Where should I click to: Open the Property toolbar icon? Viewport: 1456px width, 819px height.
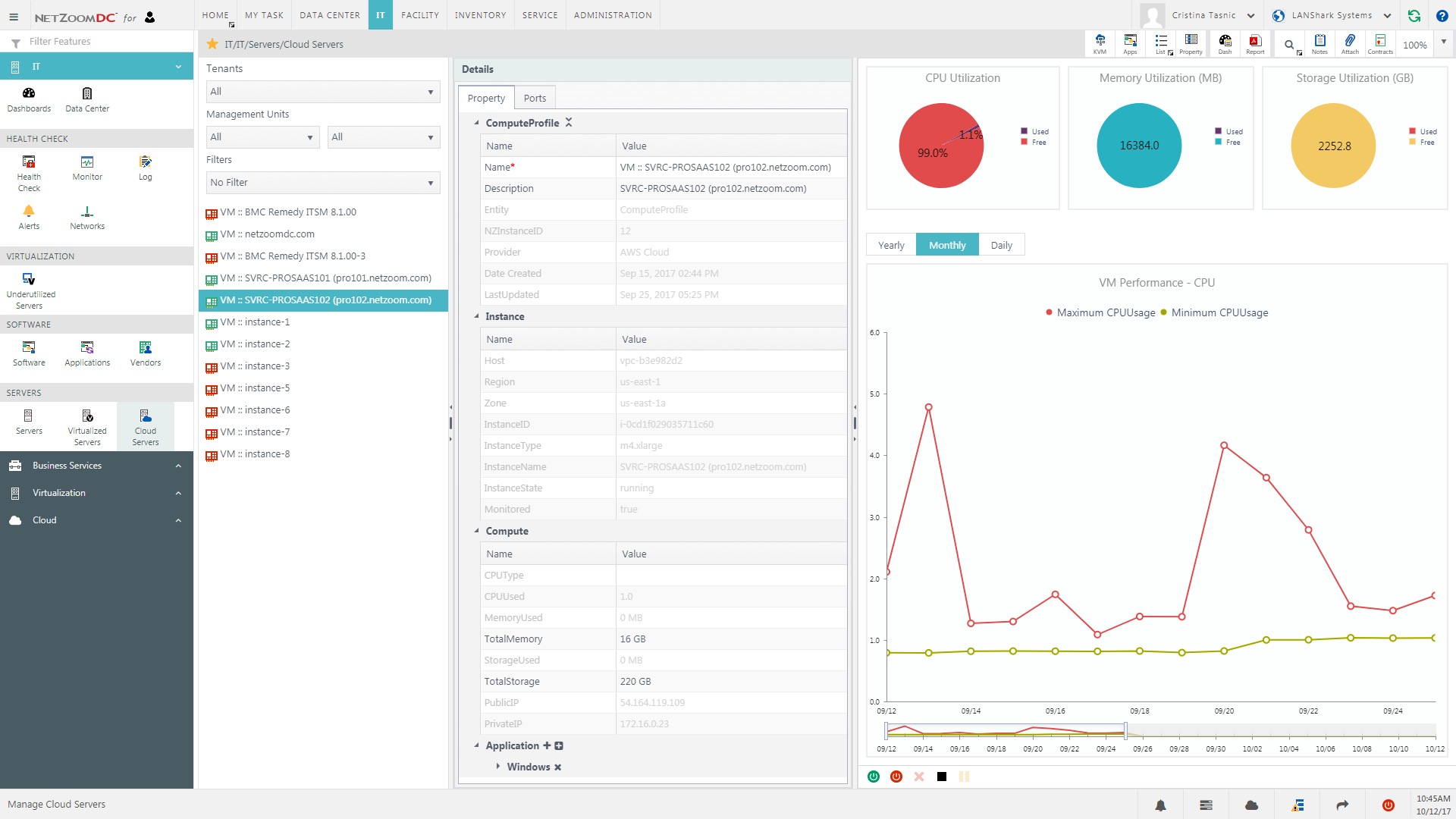click(1191, 44)
